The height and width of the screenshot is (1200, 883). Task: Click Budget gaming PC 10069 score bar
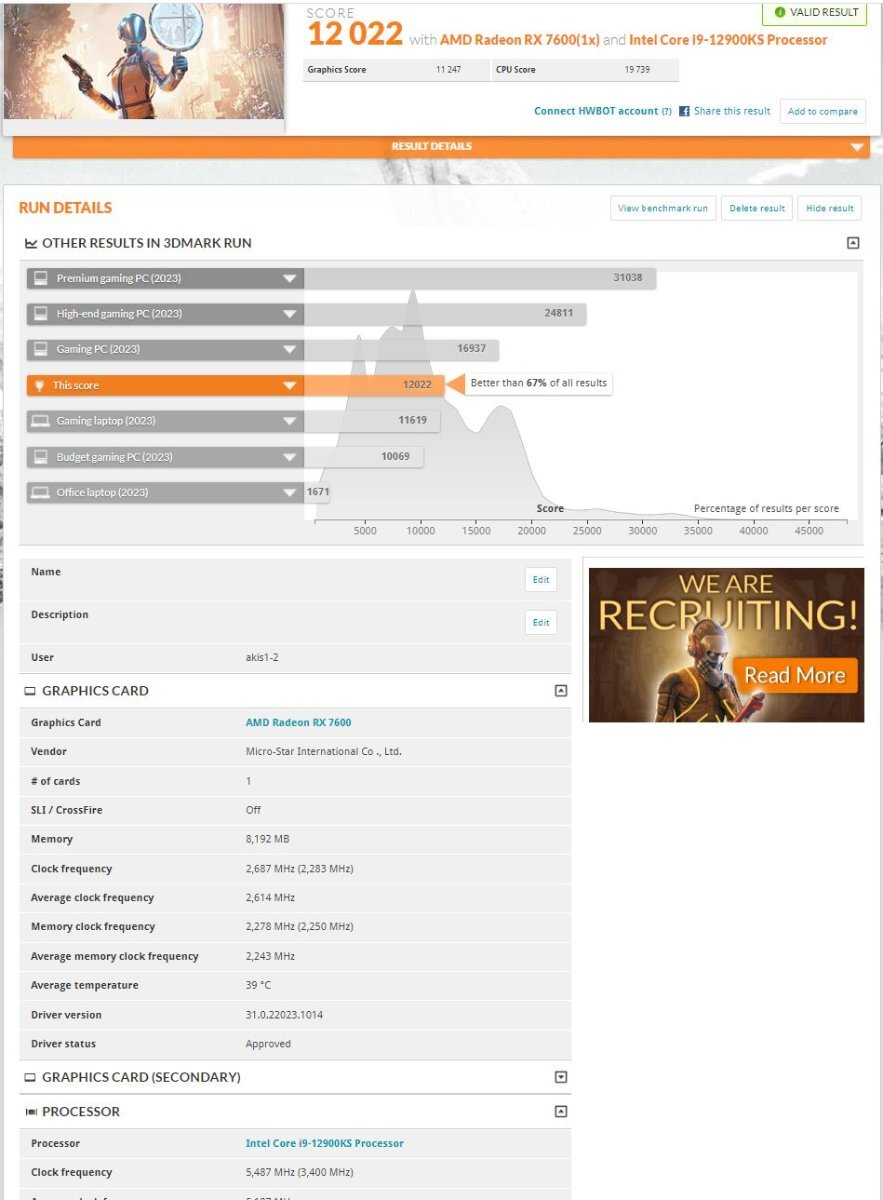click(x=364, y=457)
